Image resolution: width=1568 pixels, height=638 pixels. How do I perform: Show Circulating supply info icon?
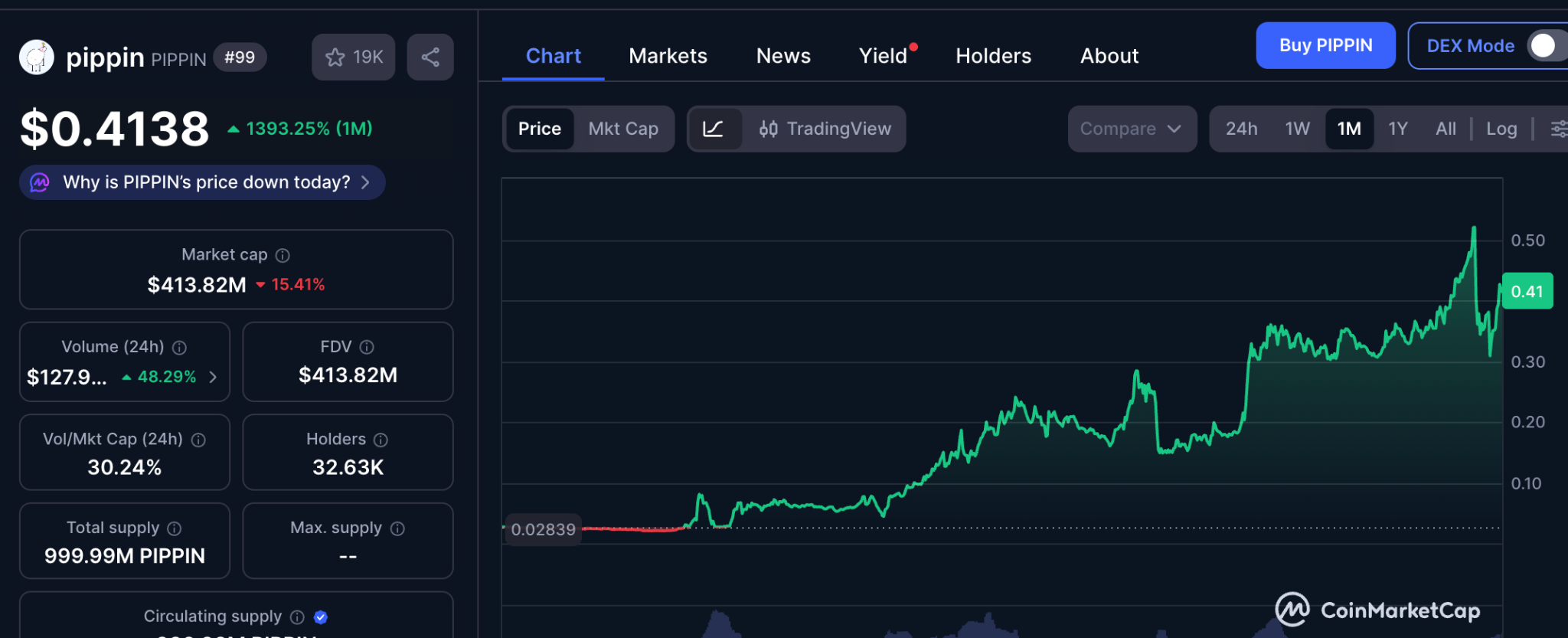click(298, 617)
